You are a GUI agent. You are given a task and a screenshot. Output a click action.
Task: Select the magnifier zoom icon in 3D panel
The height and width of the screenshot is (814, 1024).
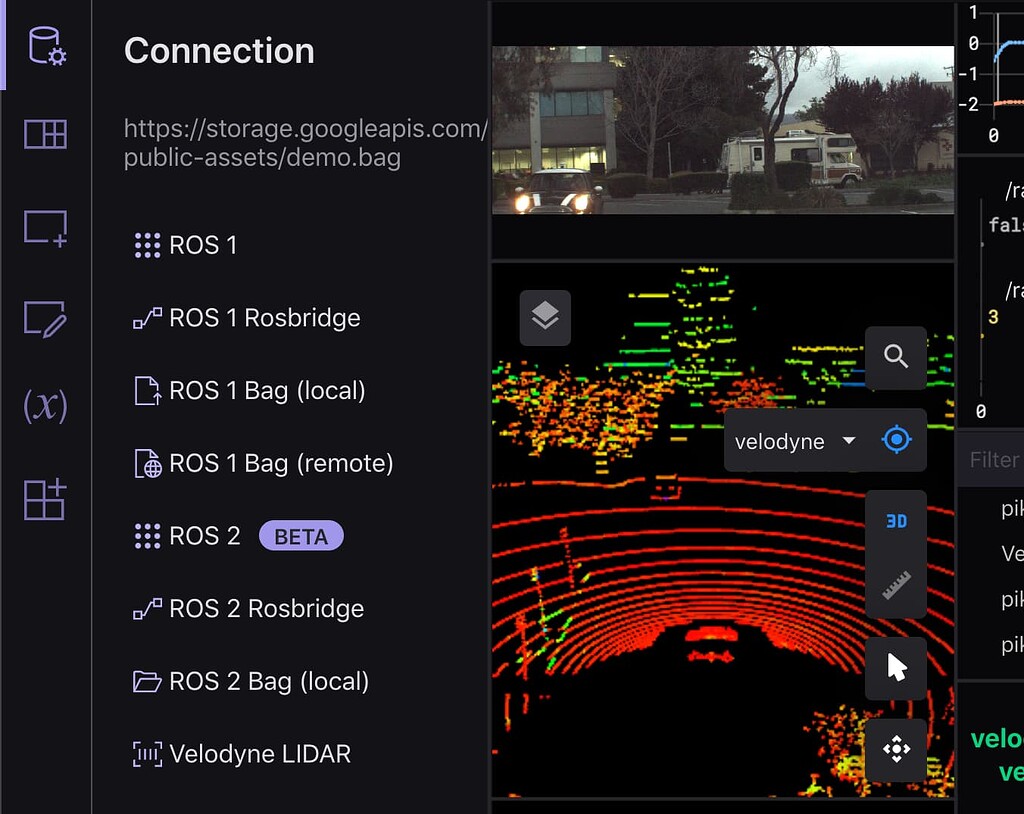896,357
